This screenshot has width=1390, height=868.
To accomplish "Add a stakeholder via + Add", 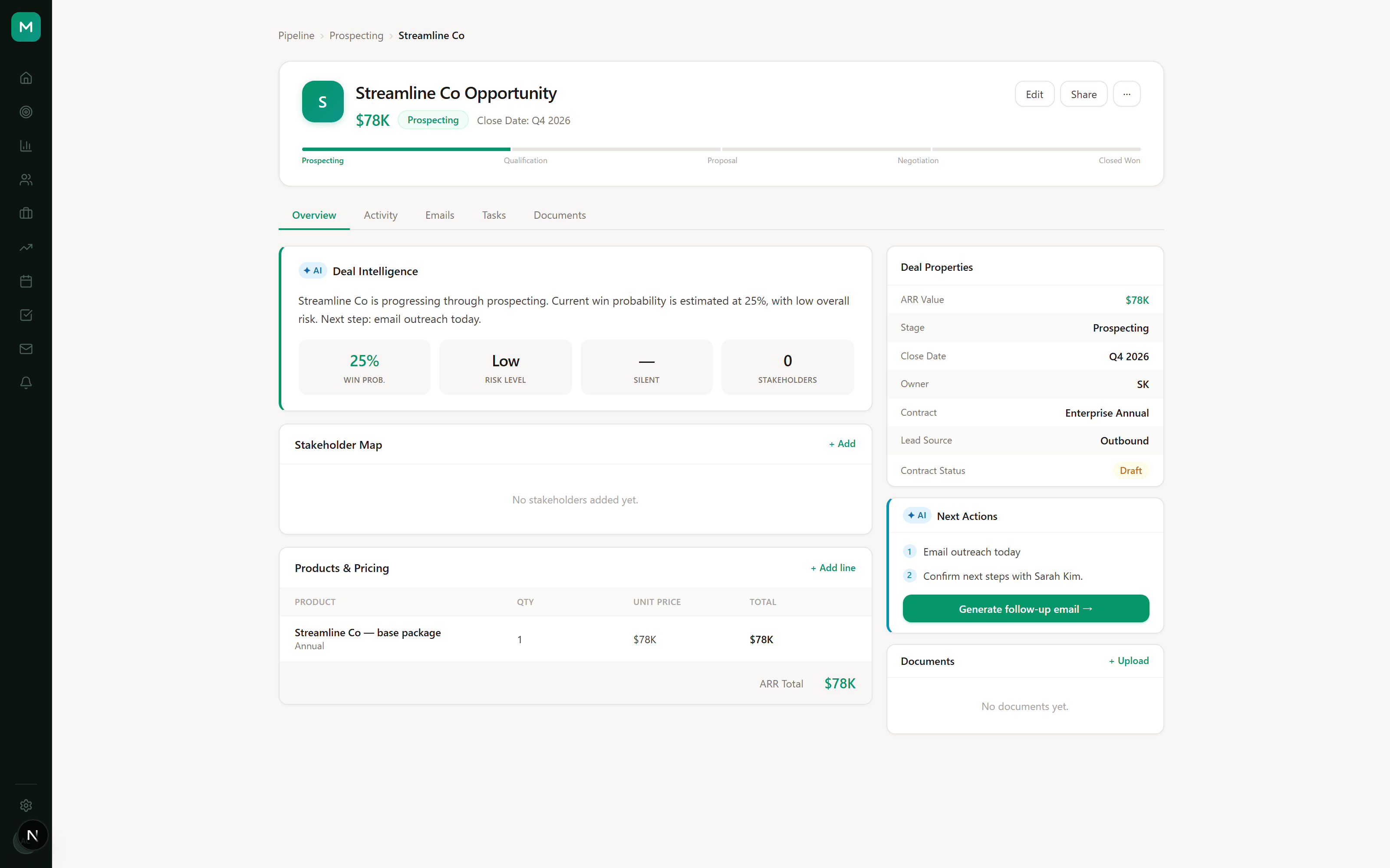I will [x=842, y=444].
